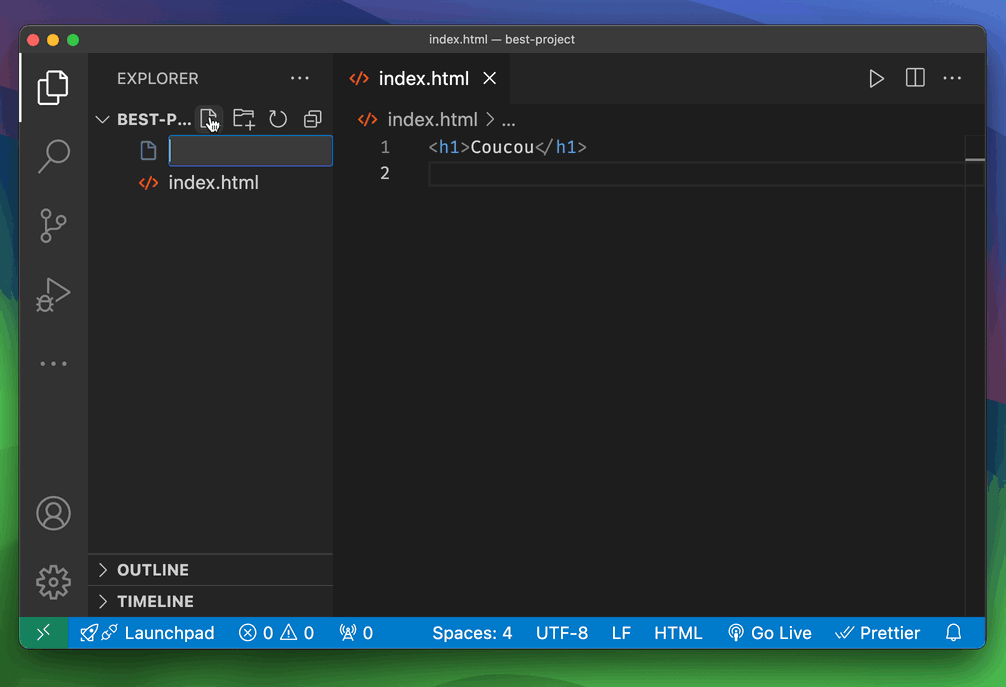Viewport: 1006px width, 687px height.
Task: Click the new file name input field
Action: click(250, 151)
